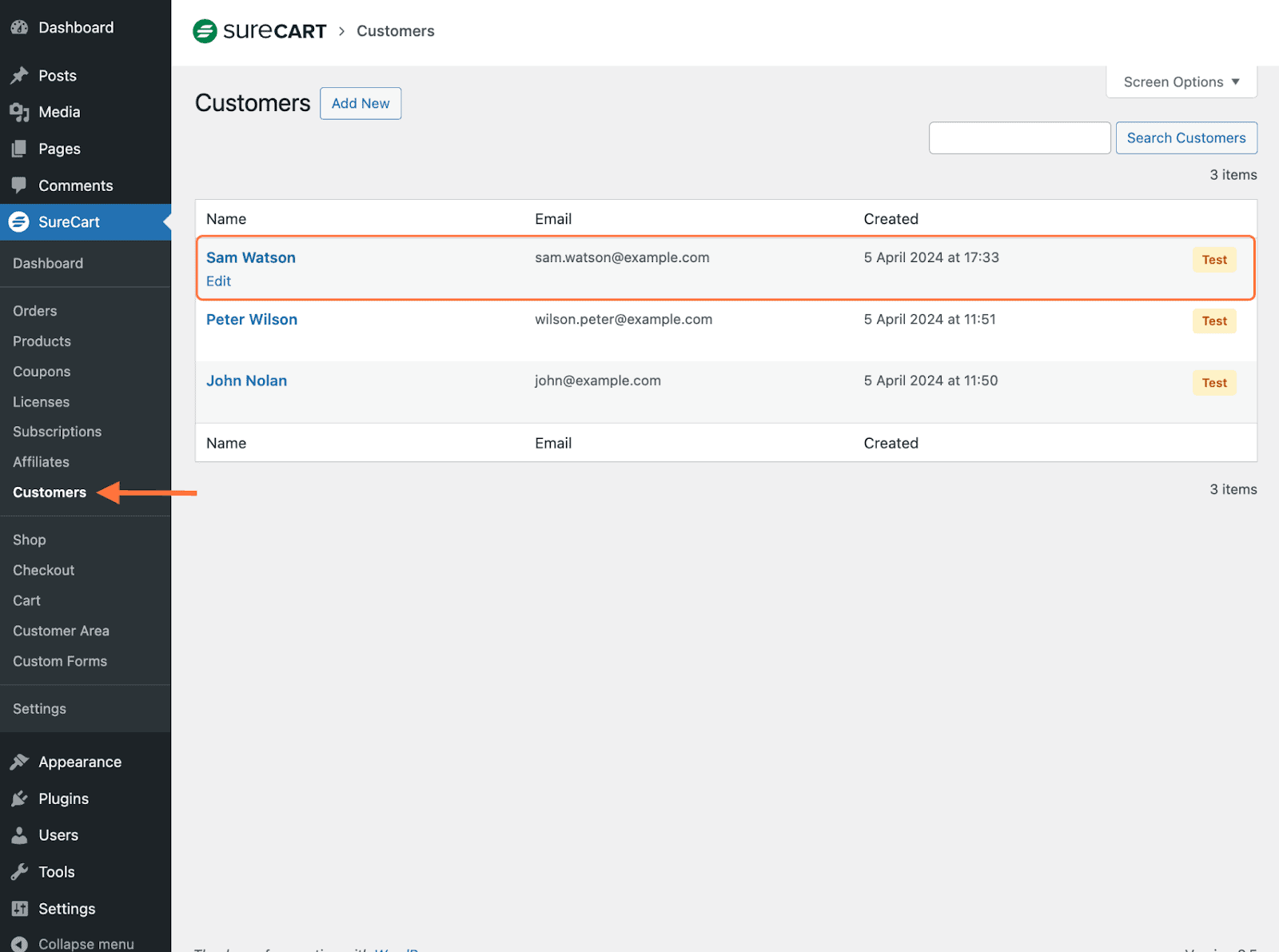
Task: Click inside the customer search field
Action: (1018, 137)
